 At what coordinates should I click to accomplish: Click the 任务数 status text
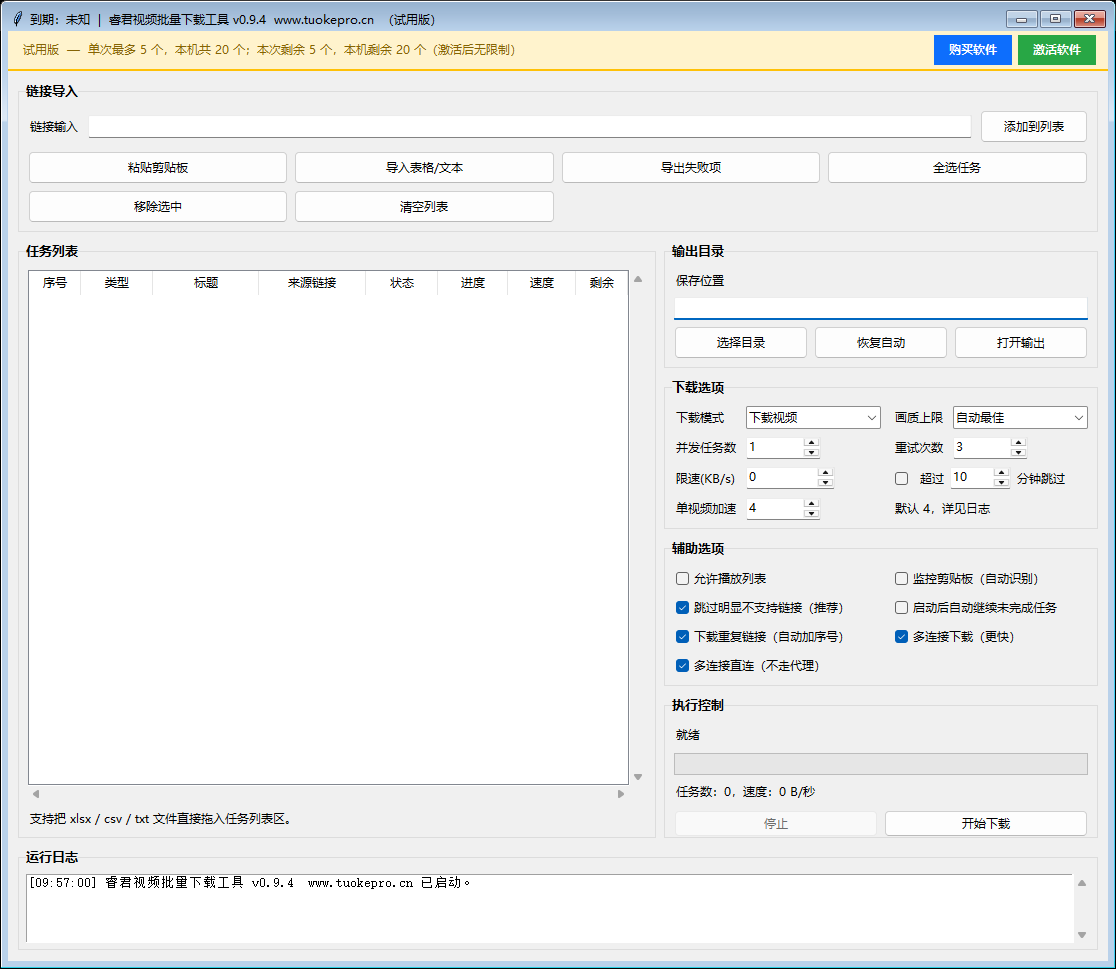(x=745, y=792)
